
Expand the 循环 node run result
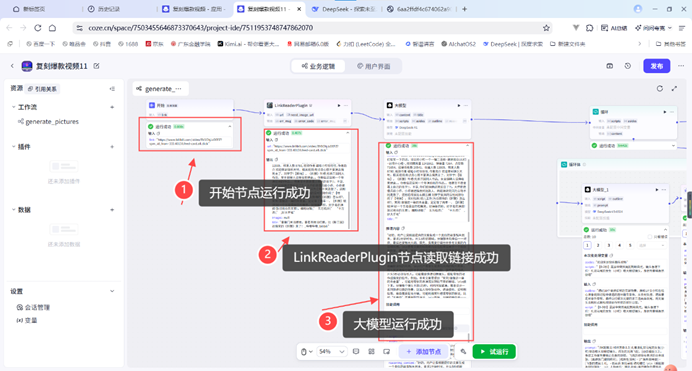(x=673, y=146)
